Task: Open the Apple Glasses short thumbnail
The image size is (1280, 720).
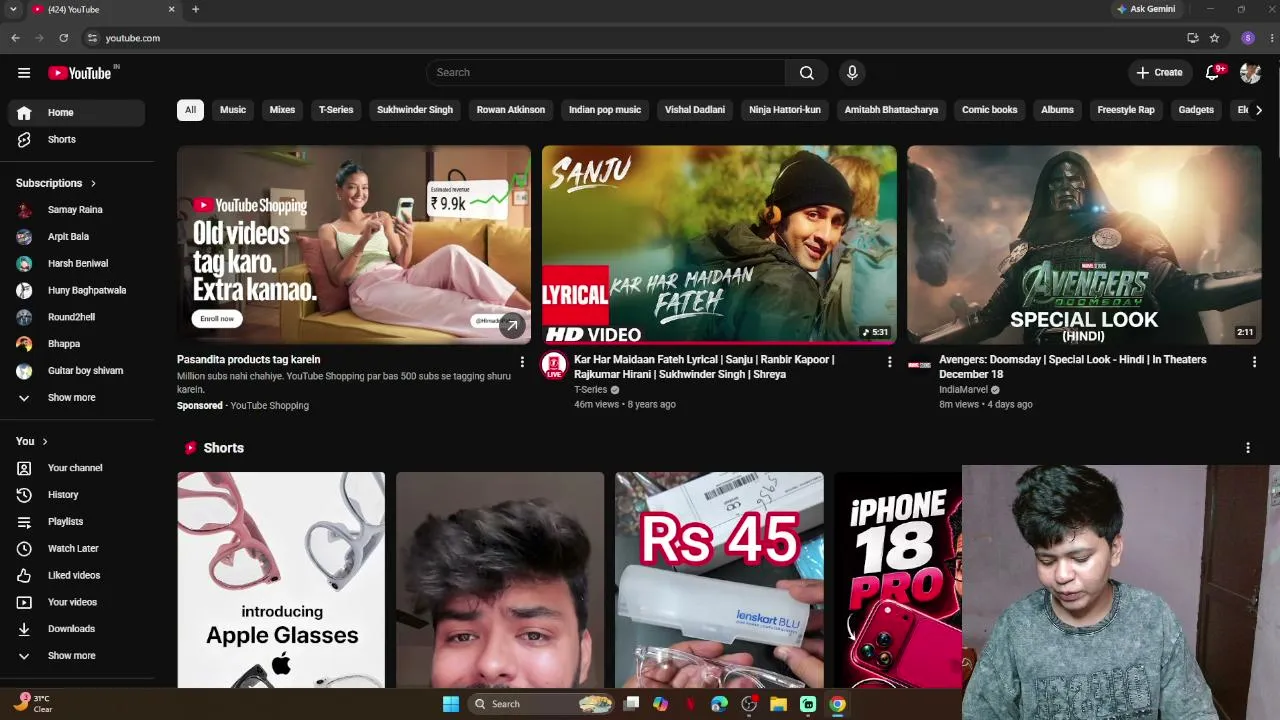Action: [281, 580]
